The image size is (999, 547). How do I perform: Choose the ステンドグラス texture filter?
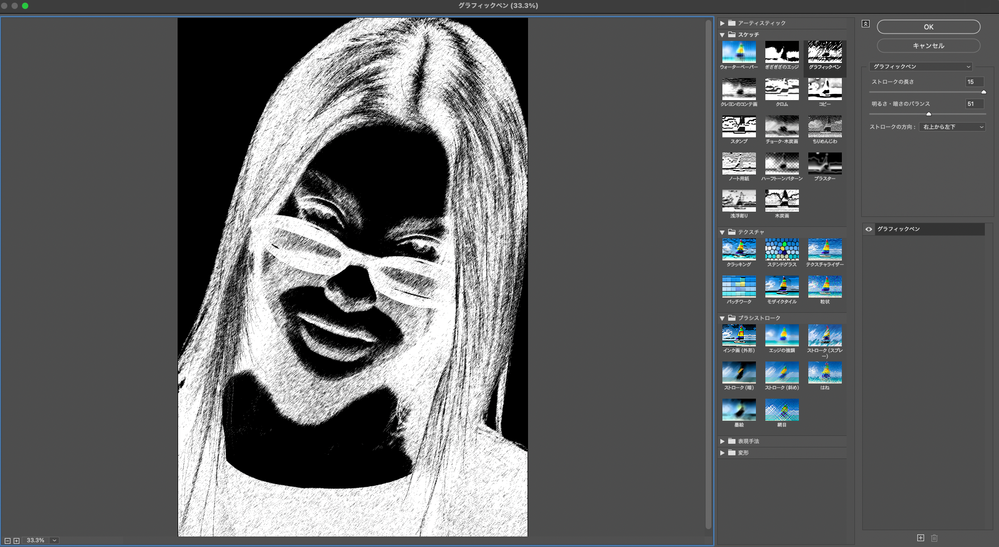click(x=782, y=249)
